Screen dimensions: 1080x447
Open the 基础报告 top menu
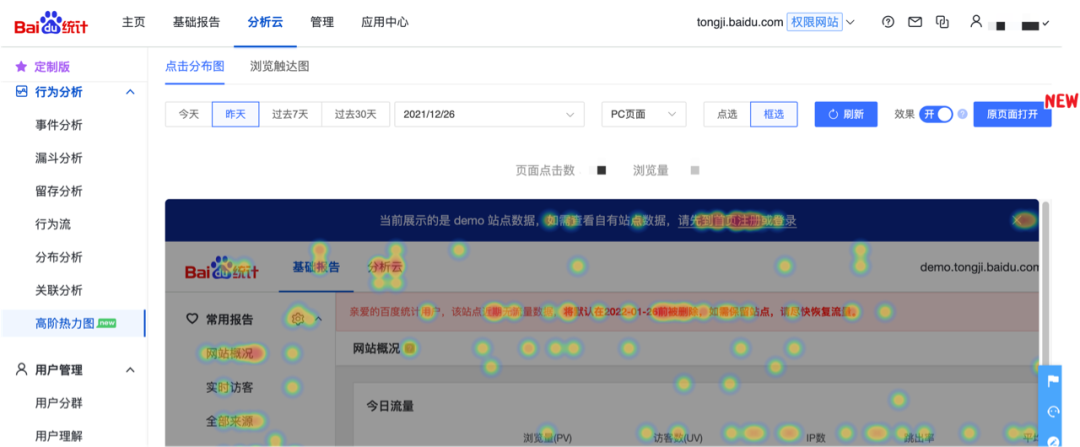click(x=196, y=22)
